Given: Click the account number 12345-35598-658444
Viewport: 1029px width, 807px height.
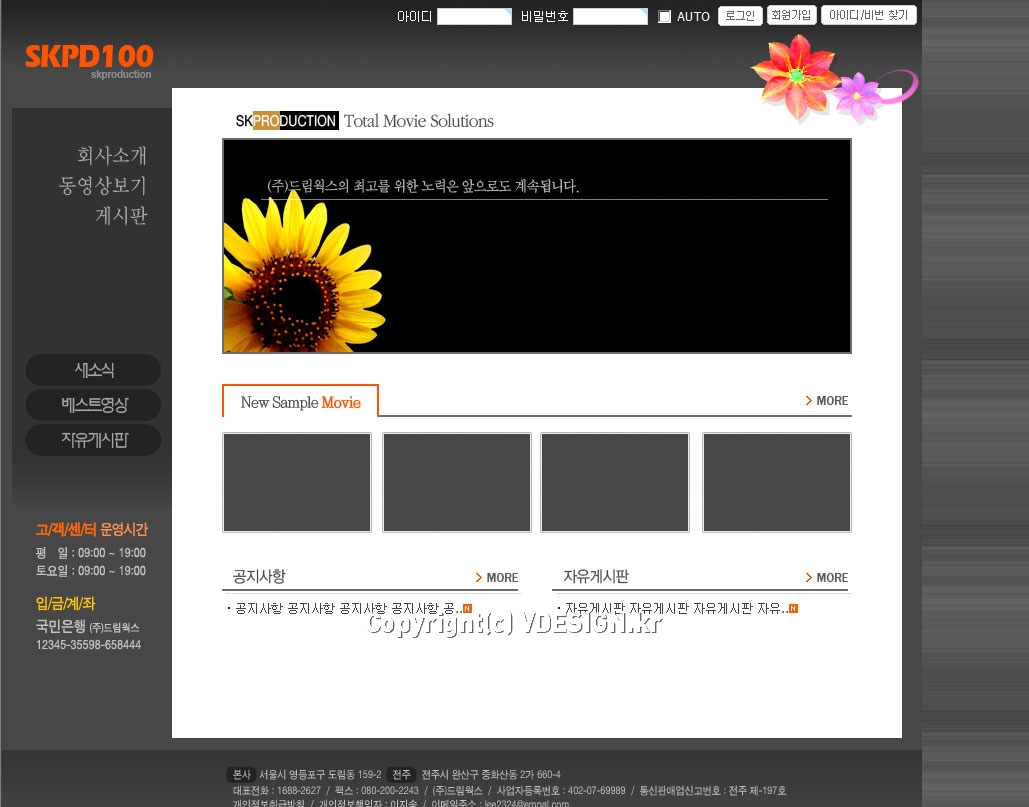Looking at the screenshot, I should pyautogui.click(x=89, y=645).
